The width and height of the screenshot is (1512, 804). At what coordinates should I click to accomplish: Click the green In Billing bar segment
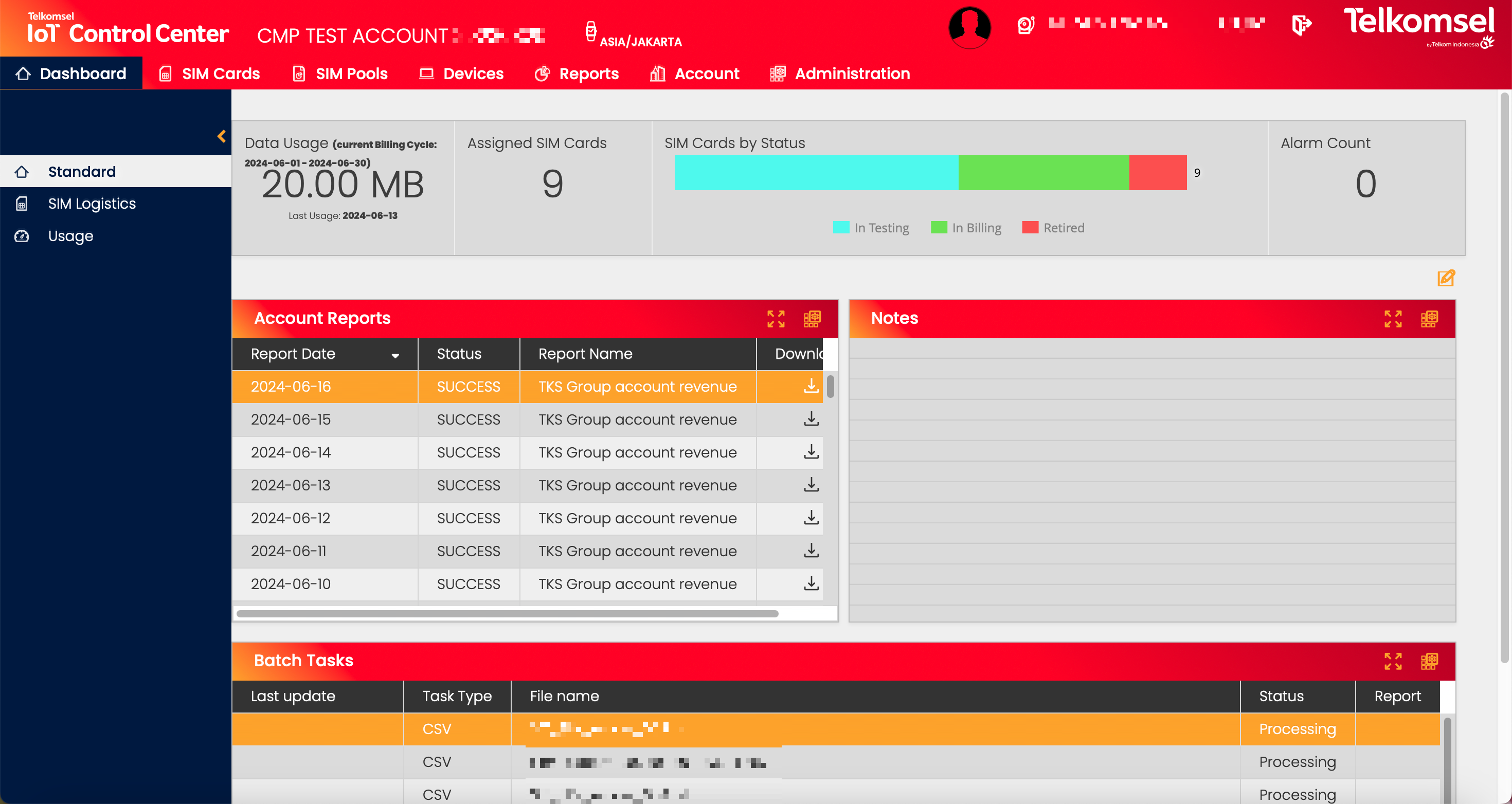pos(1043,173)
